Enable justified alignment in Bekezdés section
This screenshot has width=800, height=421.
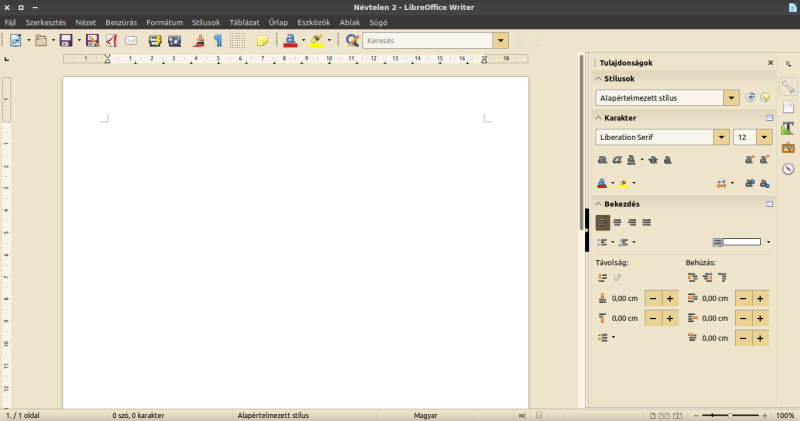click(646, 222)
